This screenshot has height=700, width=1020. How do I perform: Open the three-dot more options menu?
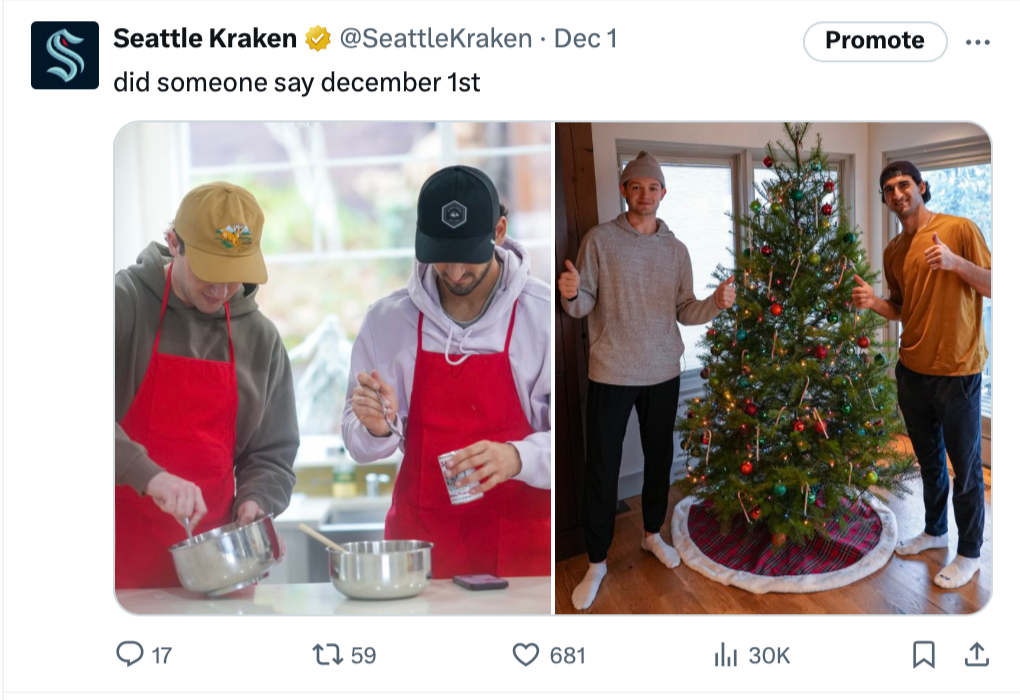tap(978, 42)
